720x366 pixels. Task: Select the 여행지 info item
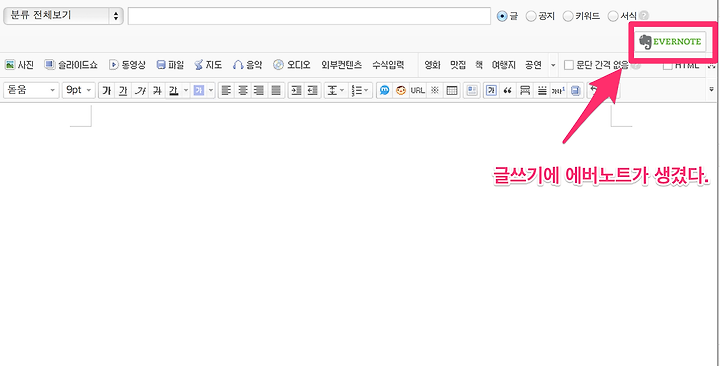click(x=504, y=65)
